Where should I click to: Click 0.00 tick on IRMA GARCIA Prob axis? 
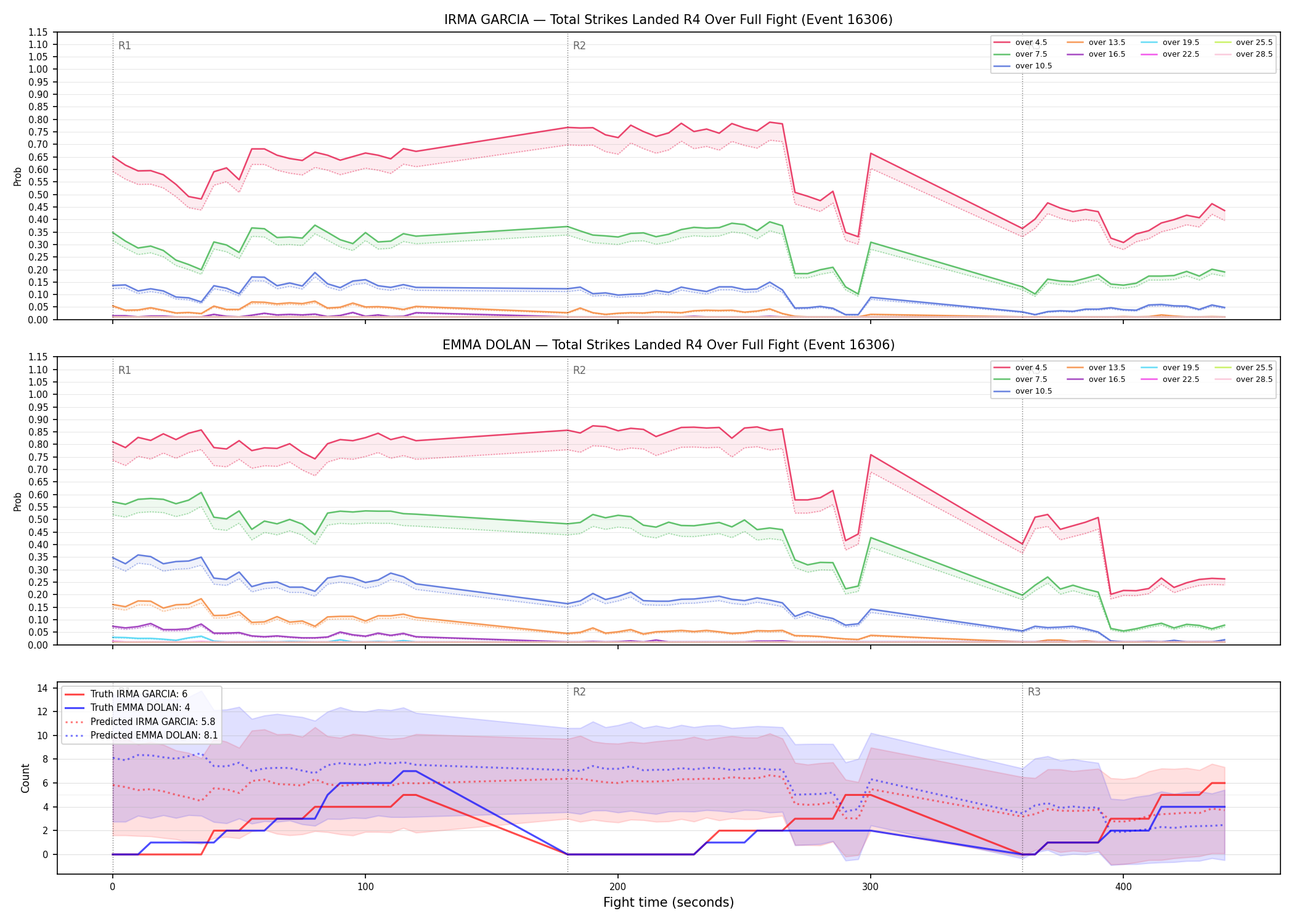coord(38,320)
